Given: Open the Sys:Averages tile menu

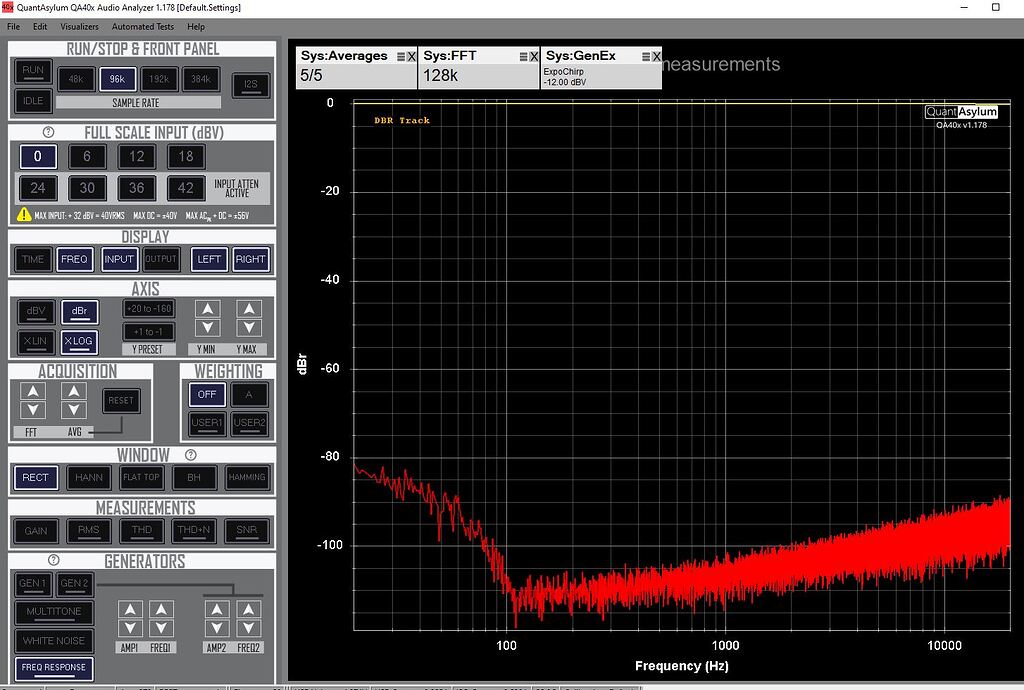Looking at the screenshot, I should pyautogui.click(x=401, y=57).
